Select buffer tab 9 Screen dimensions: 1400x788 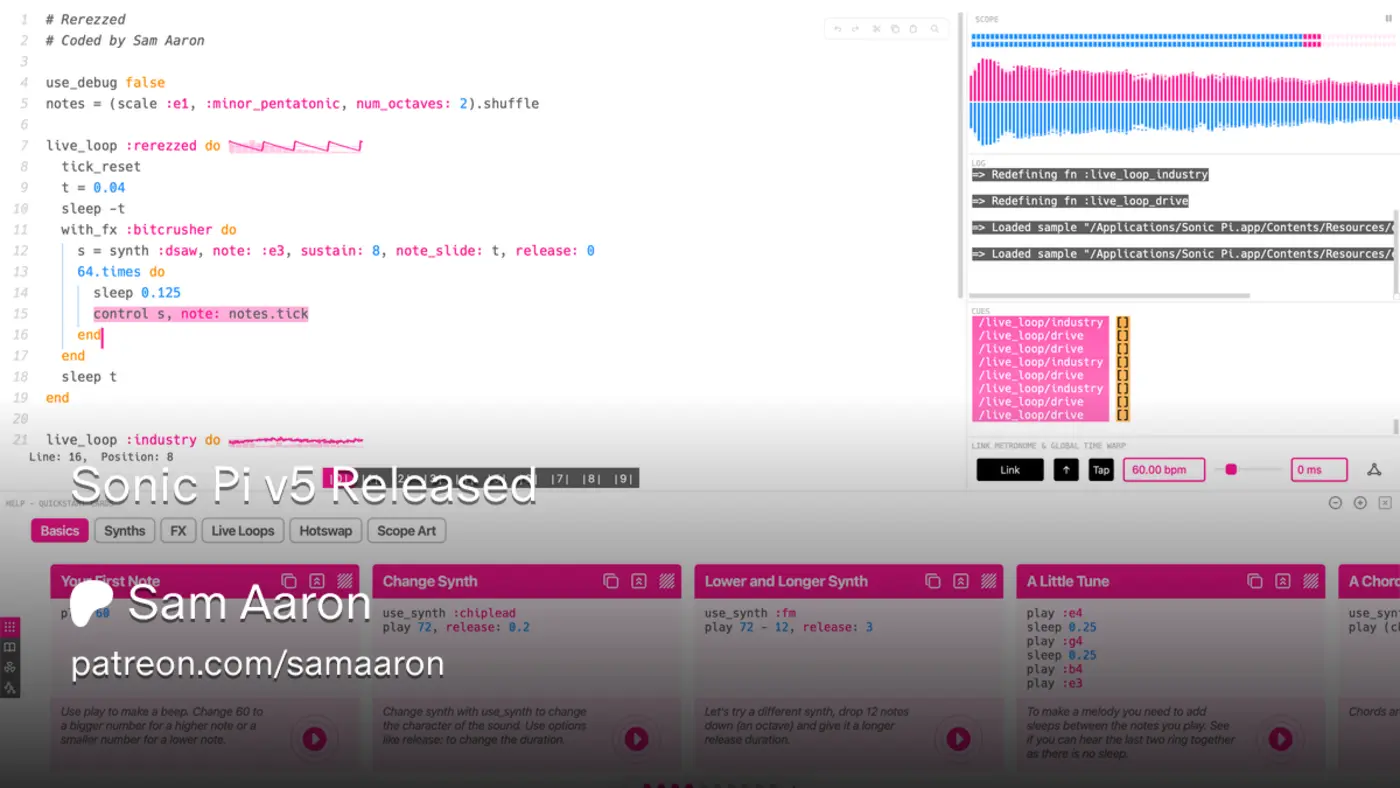(622, 479)
